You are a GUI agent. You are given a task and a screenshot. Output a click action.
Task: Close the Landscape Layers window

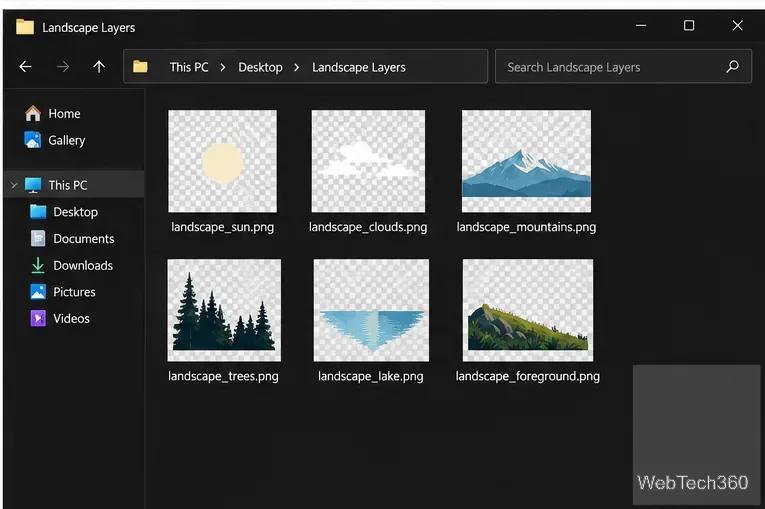click(x=737, y=25)
